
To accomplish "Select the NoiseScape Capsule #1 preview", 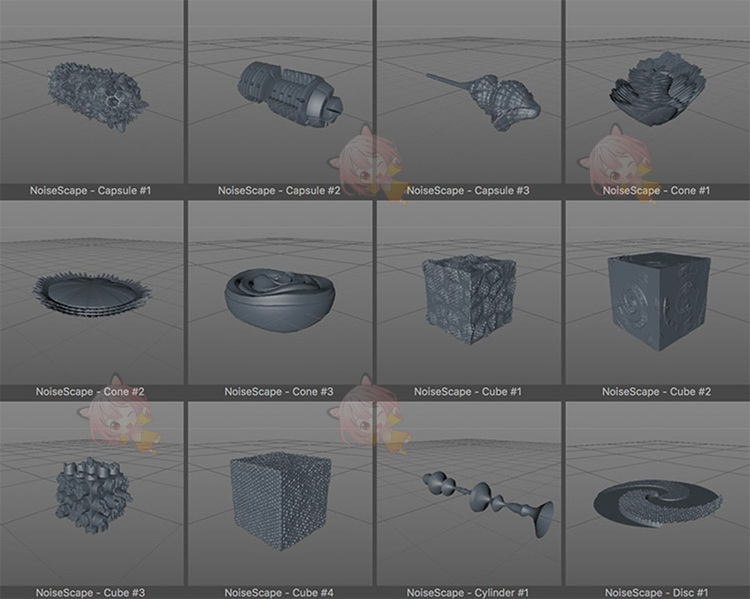I will click(x=91, y=91).
